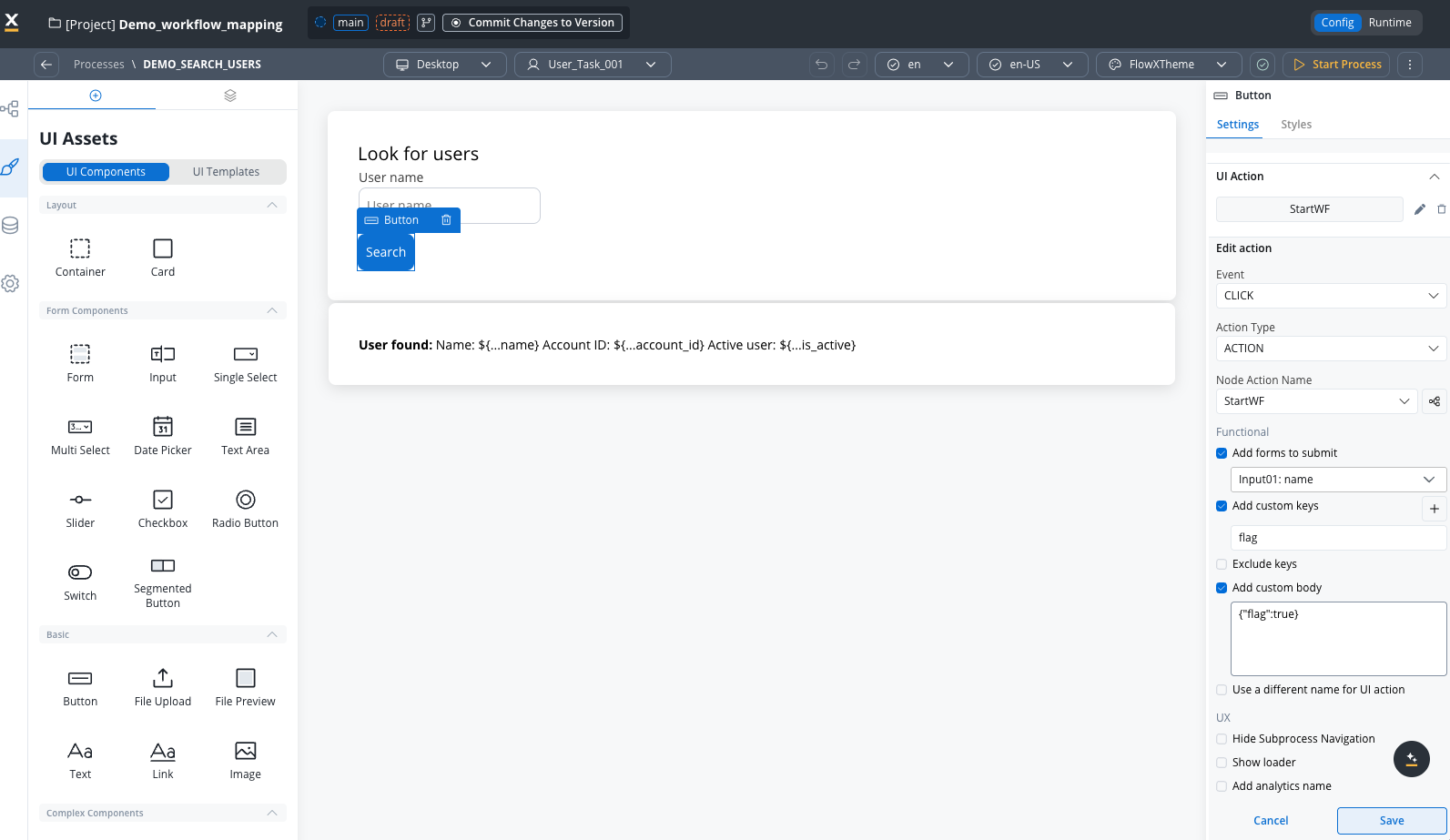Switch to the UI Templates tab
1450x840 pixels.
point(226,172)
